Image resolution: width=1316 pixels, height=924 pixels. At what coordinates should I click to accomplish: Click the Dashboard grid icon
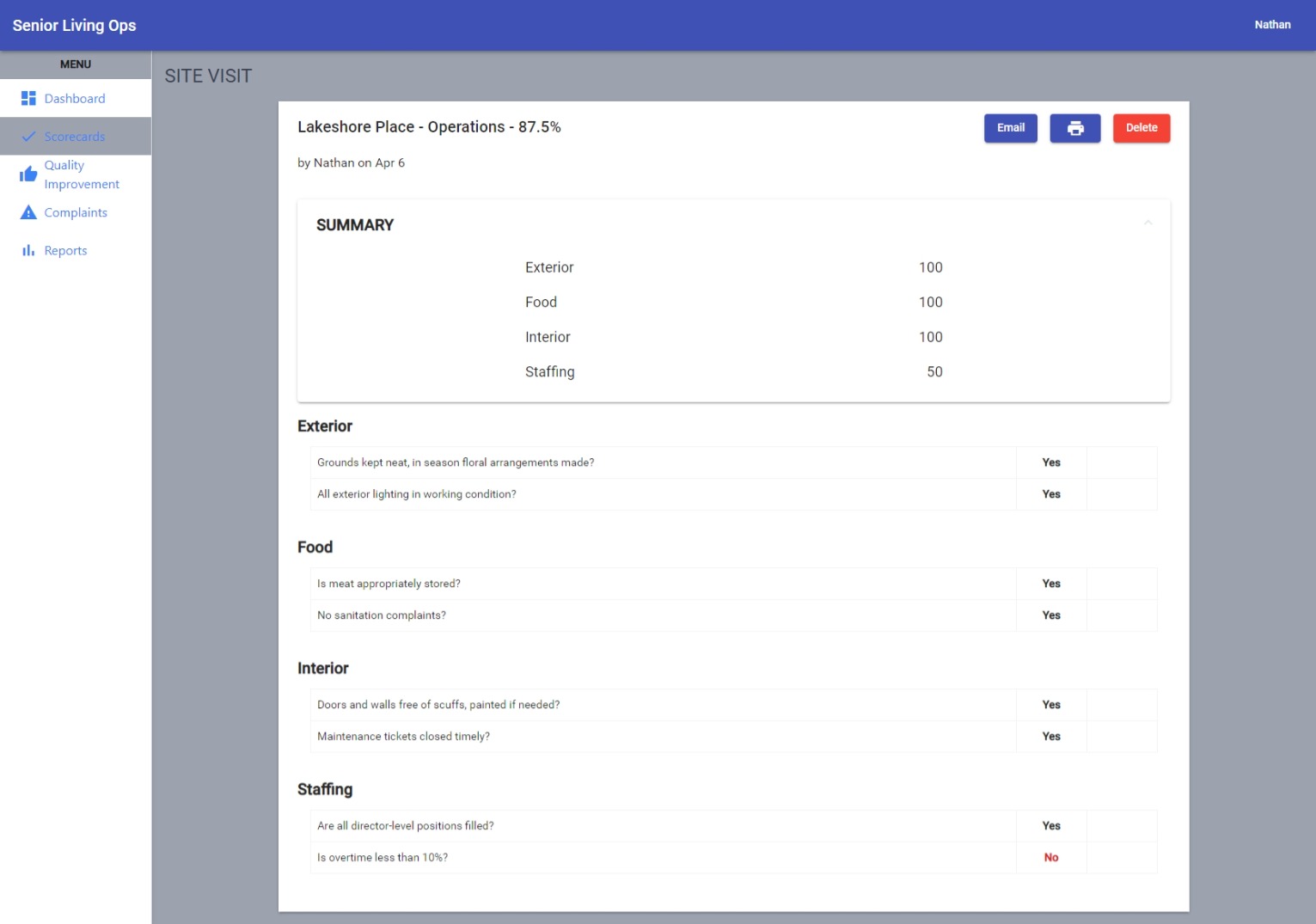coord(28,99)
